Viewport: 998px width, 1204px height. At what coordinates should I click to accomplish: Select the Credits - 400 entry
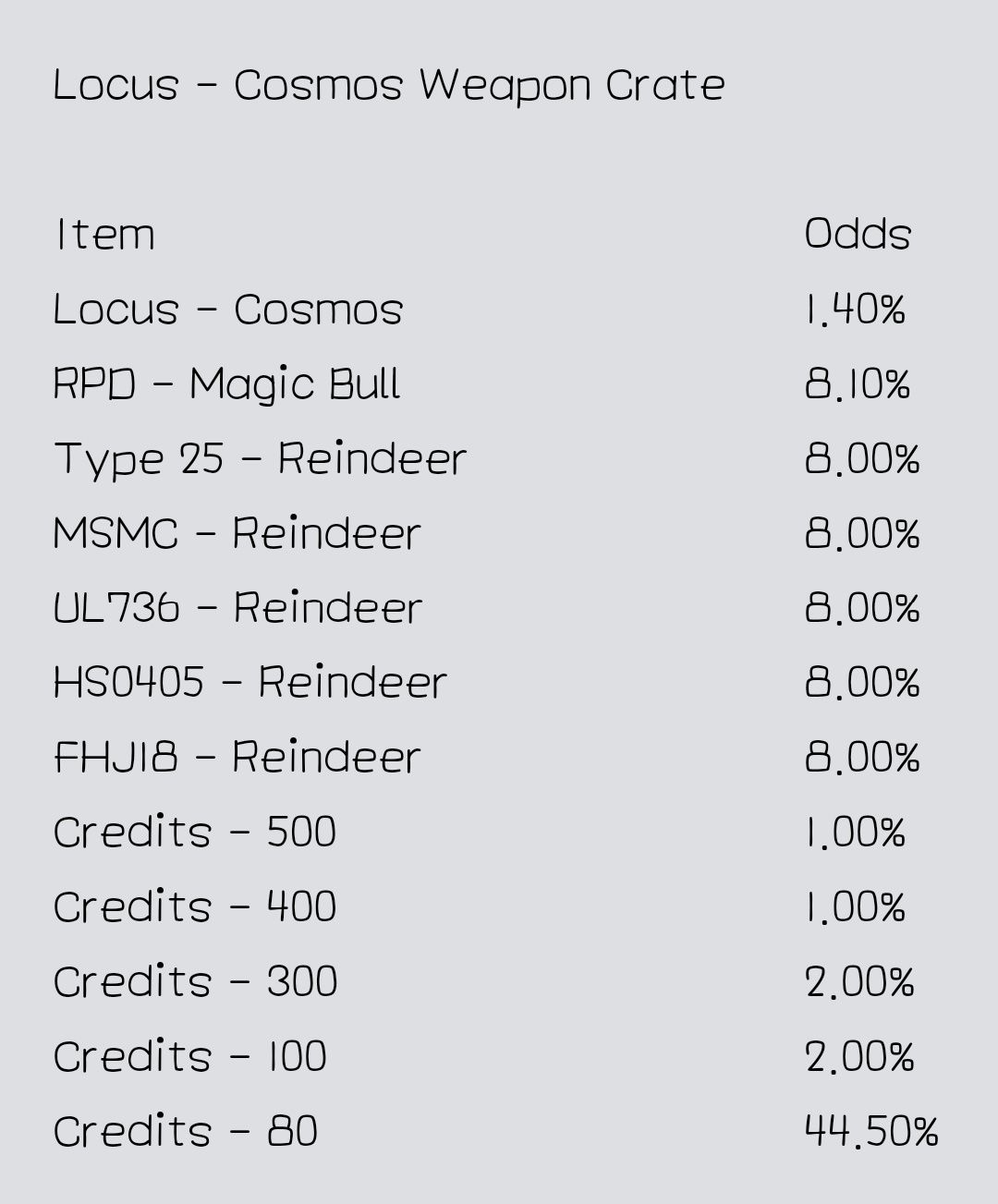coord(195,906)
